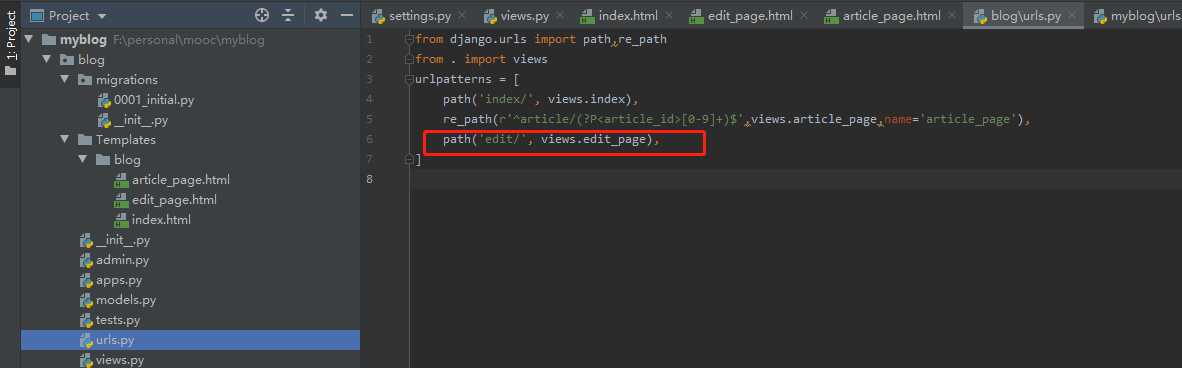1182x368 pixels.
Task: Click HTML file icon of edit_page.html in tree
Action: click(121, 200)
